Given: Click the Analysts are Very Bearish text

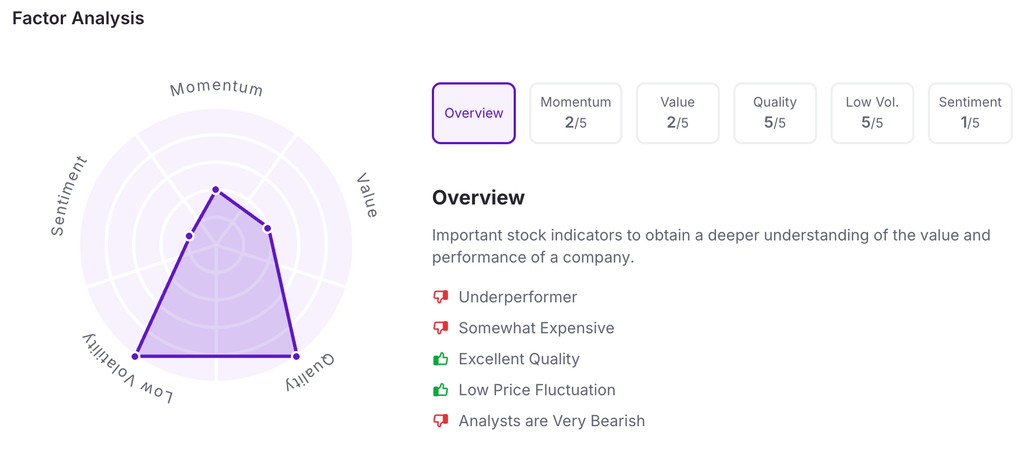Looking at the screenshot, I should (x=551, y=421).
